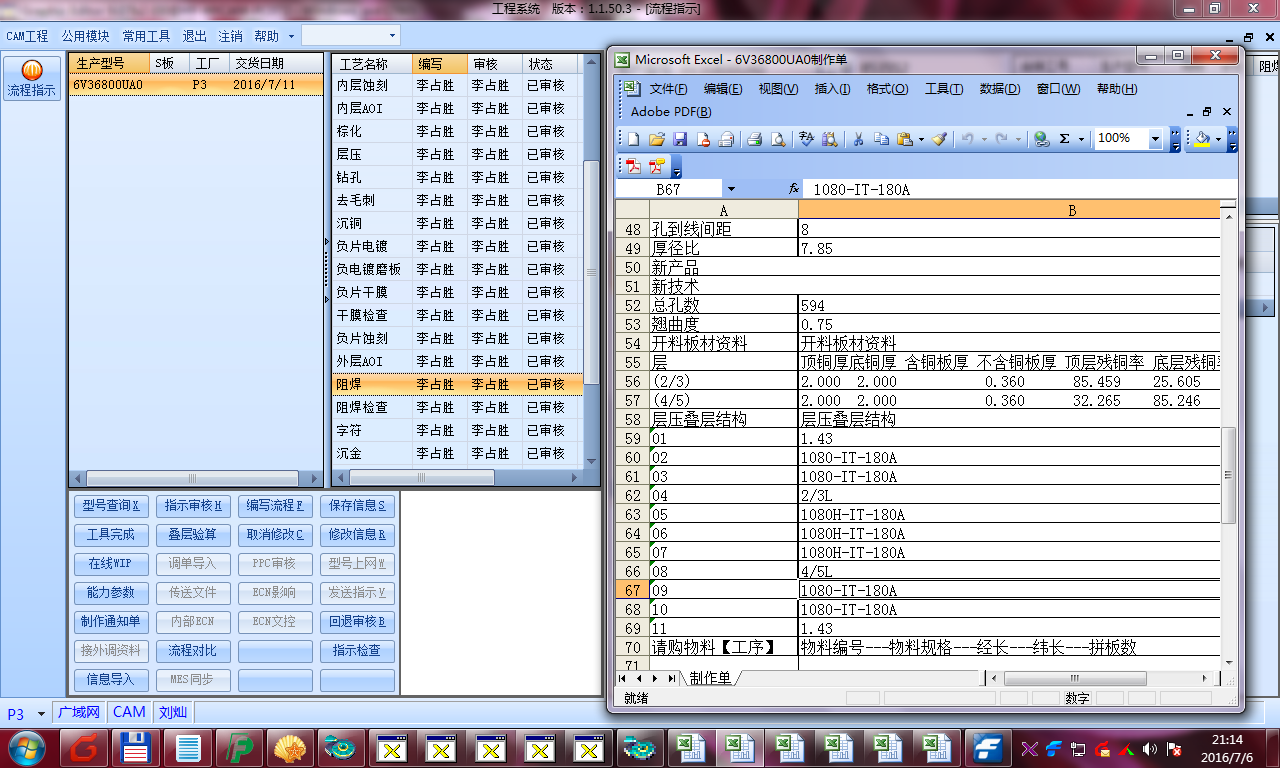Click the volume speaker tray icon
1280x768 pixels.
tap(1150, 748)
